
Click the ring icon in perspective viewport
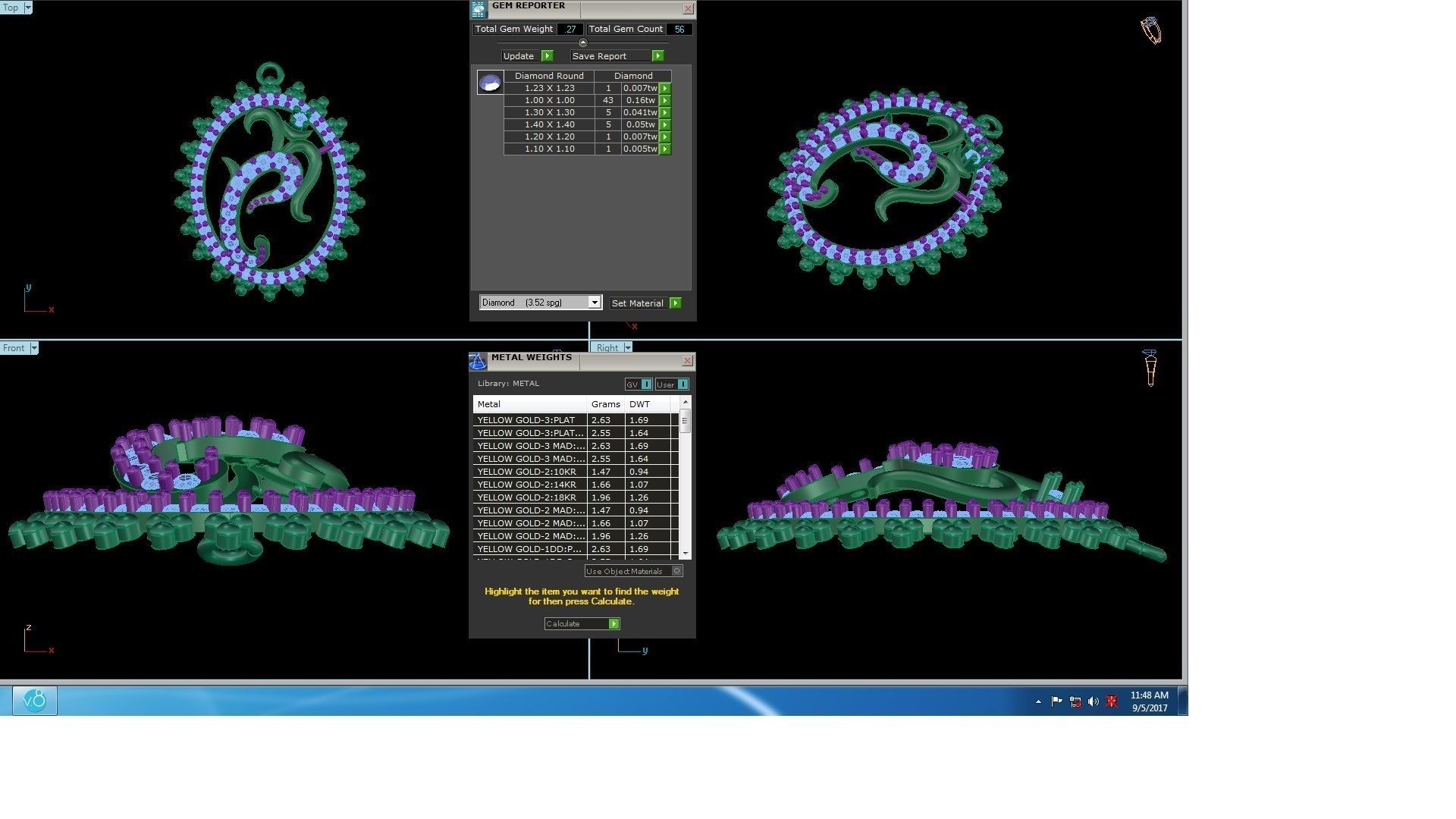[x=1150, y=30]
